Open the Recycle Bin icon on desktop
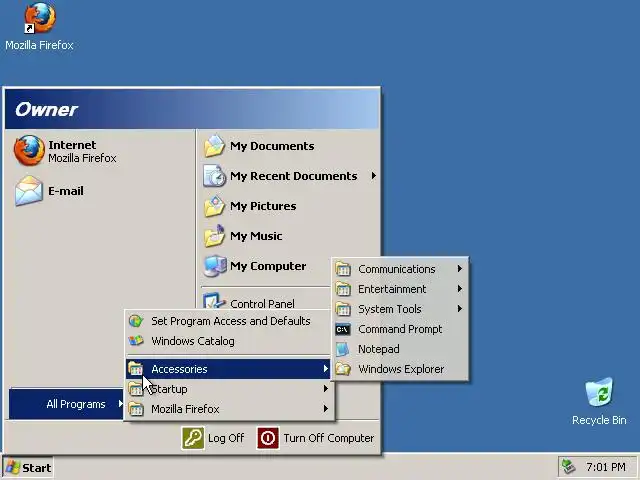Screen dimensions: 640x480 coord(599,392)
